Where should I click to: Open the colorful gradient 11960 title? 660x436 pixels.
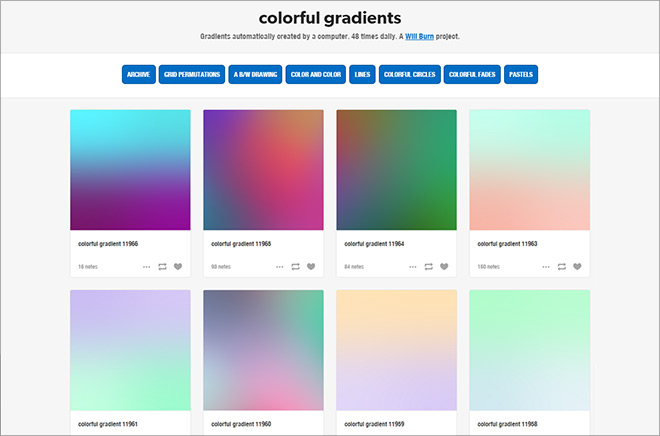241,424
